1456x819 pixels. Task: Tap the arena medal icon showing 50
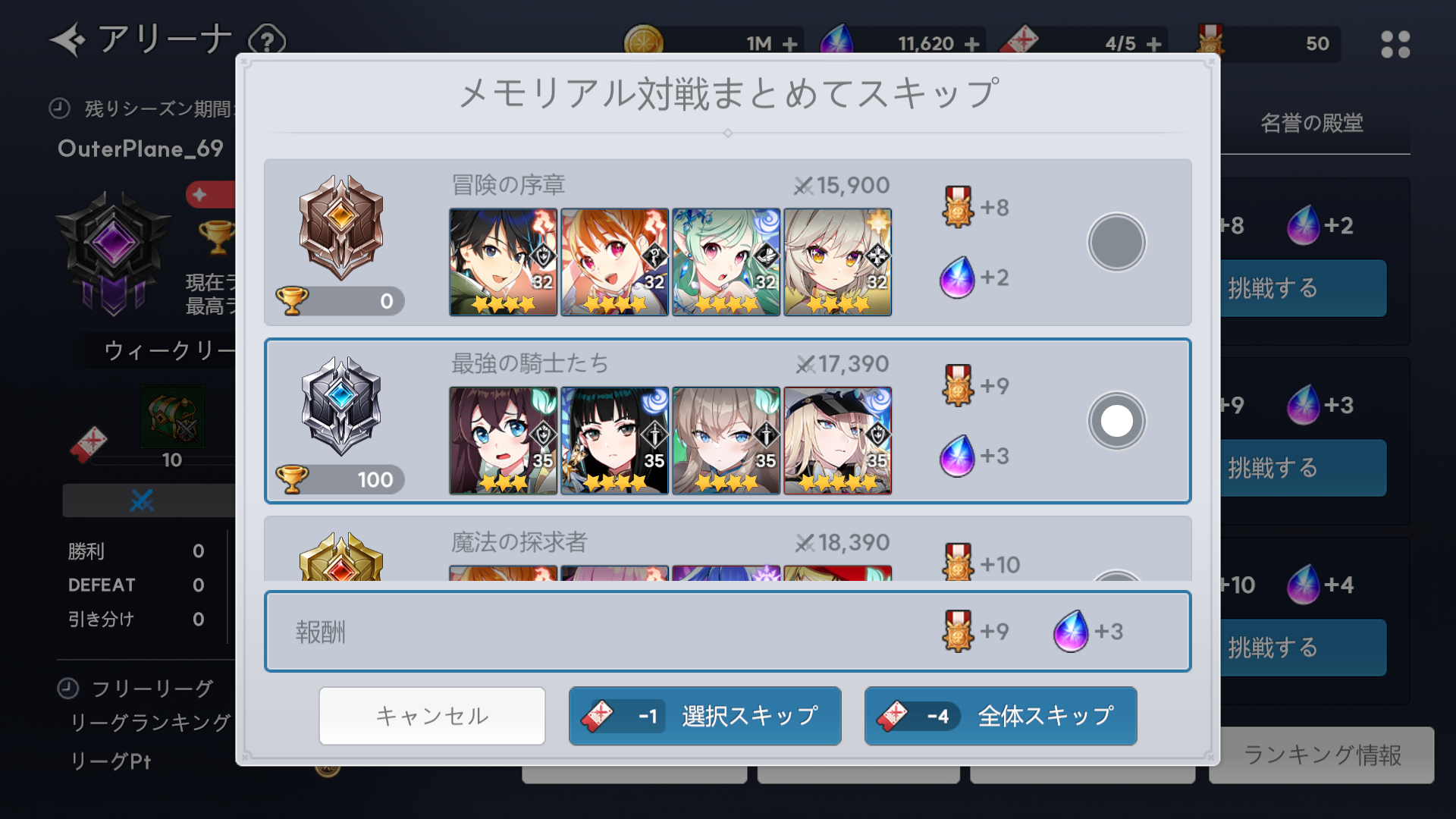point(1210,42)
